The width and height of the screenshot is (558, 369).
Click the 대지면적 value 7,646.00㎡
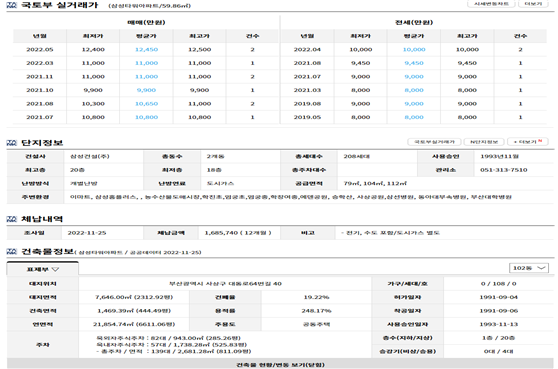point(134,297)
